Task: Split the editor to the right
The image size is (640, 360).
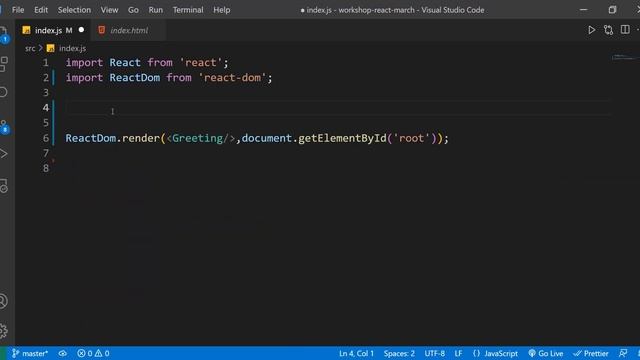Action: [625, 30]
